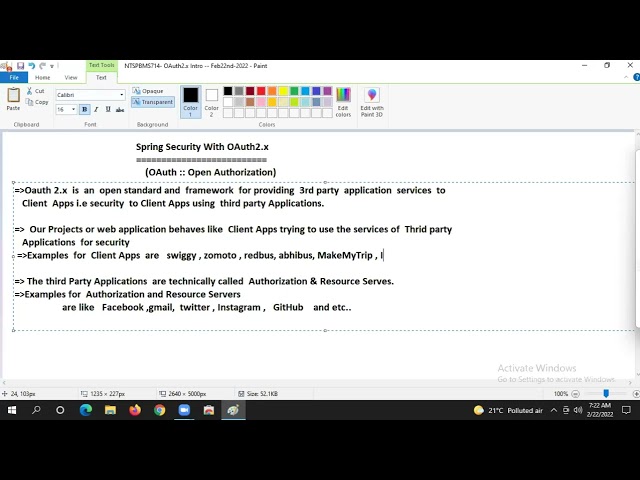Click the Undo arrow in title bar
This screenshot has width=640, height=480.
pyautogui.click(x=32, y=66)
